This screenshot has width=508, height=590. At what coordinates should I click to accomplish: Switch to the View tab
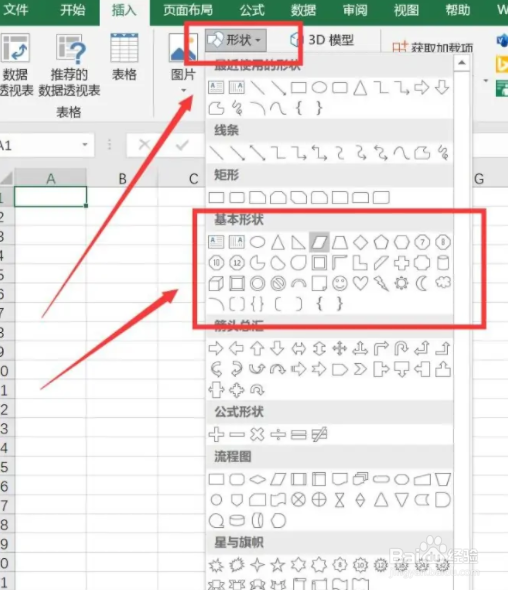tap(406, 9)
